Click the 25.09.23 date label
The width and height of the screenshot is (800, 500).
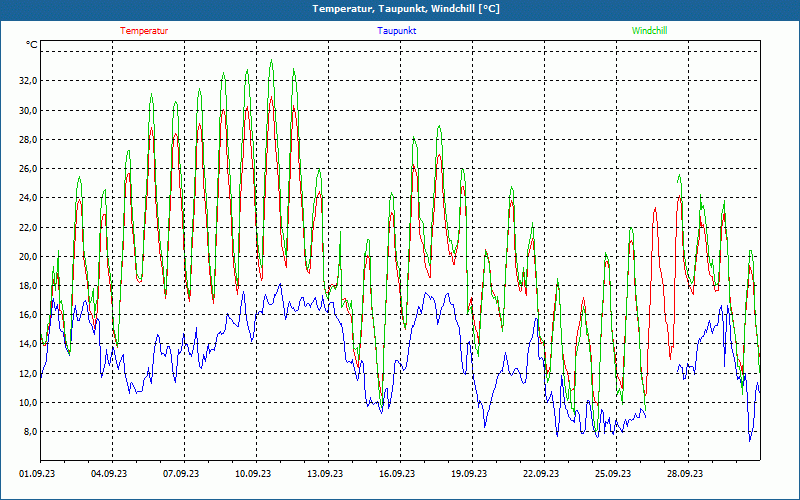[613, 473]
